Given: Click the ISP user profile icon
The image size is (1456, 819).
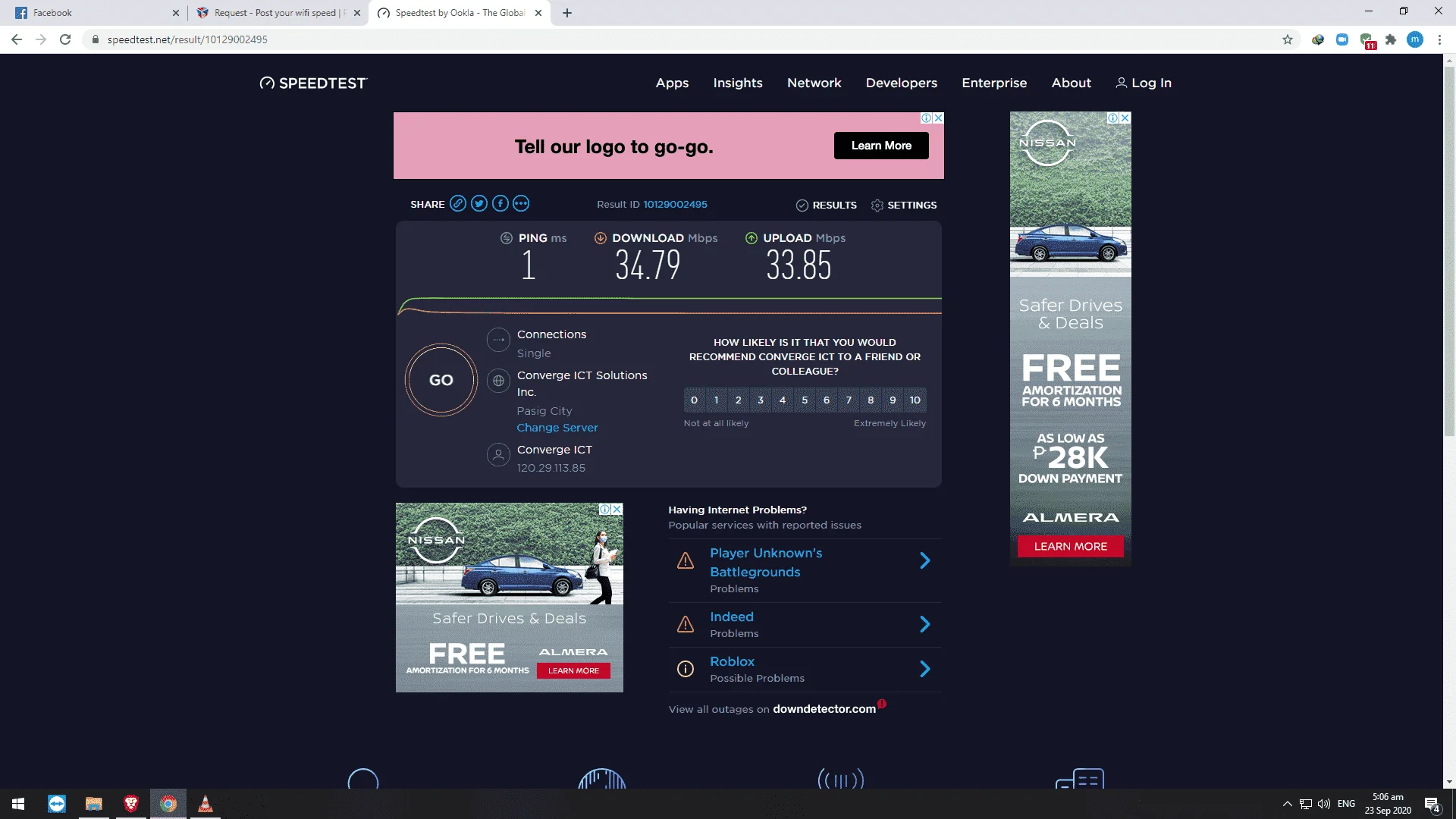Looking at the screenshot, I should [x=498, y=455].
